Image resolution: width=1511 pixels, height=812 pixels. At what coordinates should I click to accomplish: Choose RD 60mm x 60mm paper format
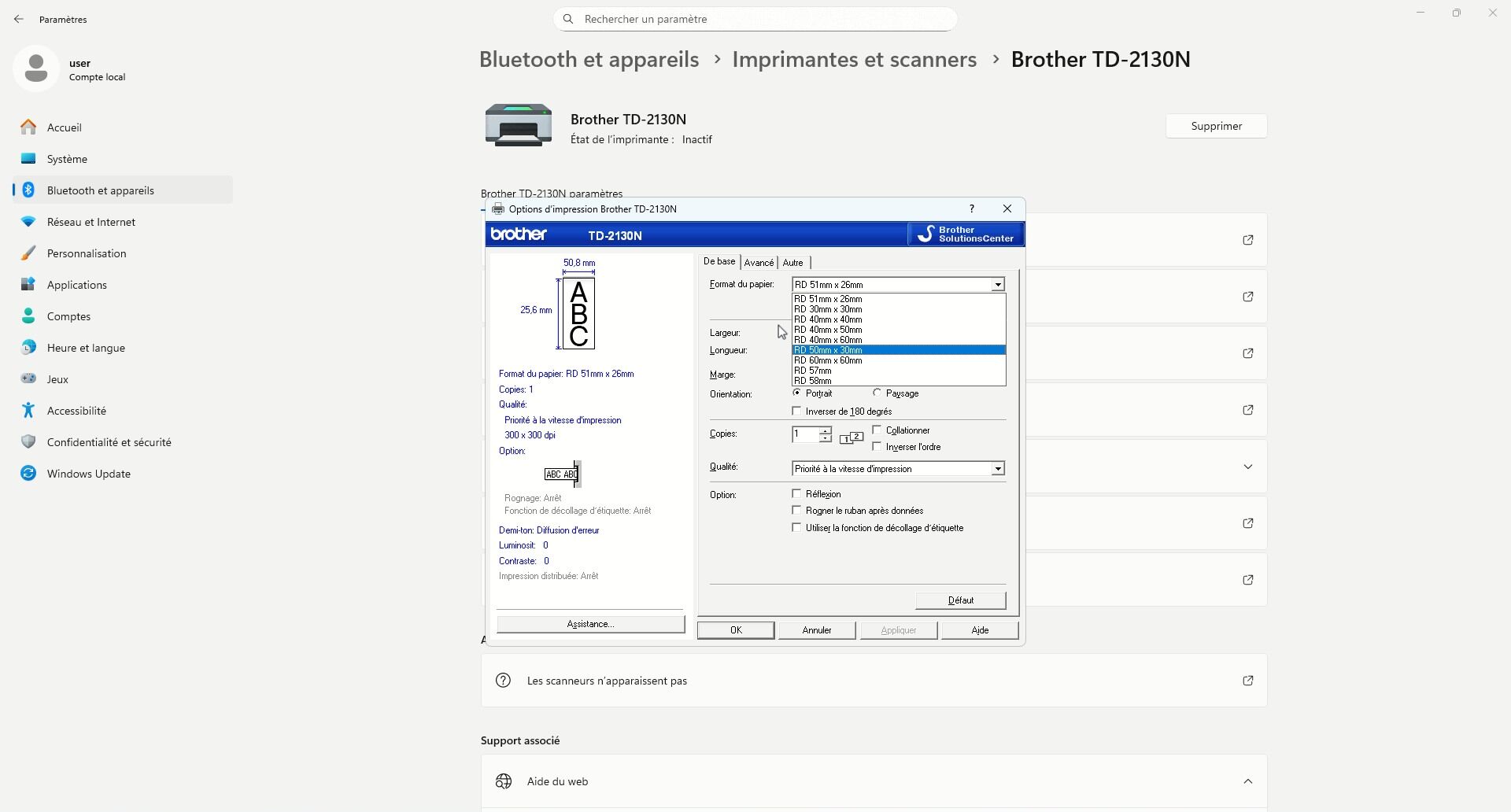click(x=899, y=360)
